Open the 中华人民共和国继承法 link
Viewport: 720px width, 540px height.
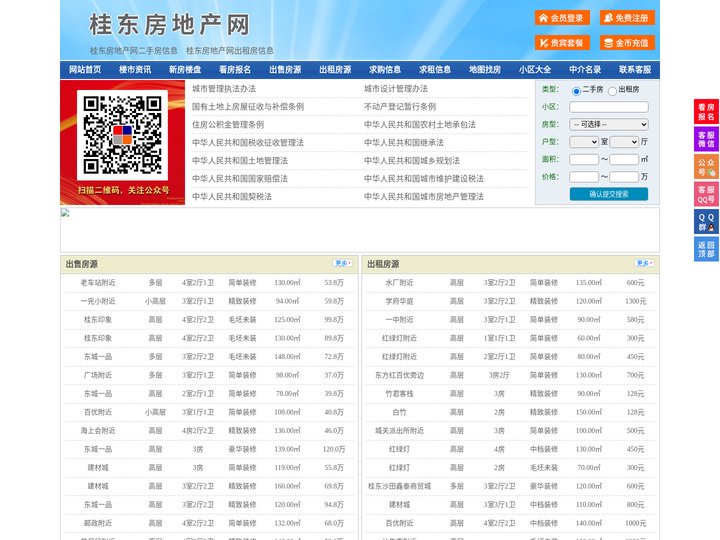point(404,142)
